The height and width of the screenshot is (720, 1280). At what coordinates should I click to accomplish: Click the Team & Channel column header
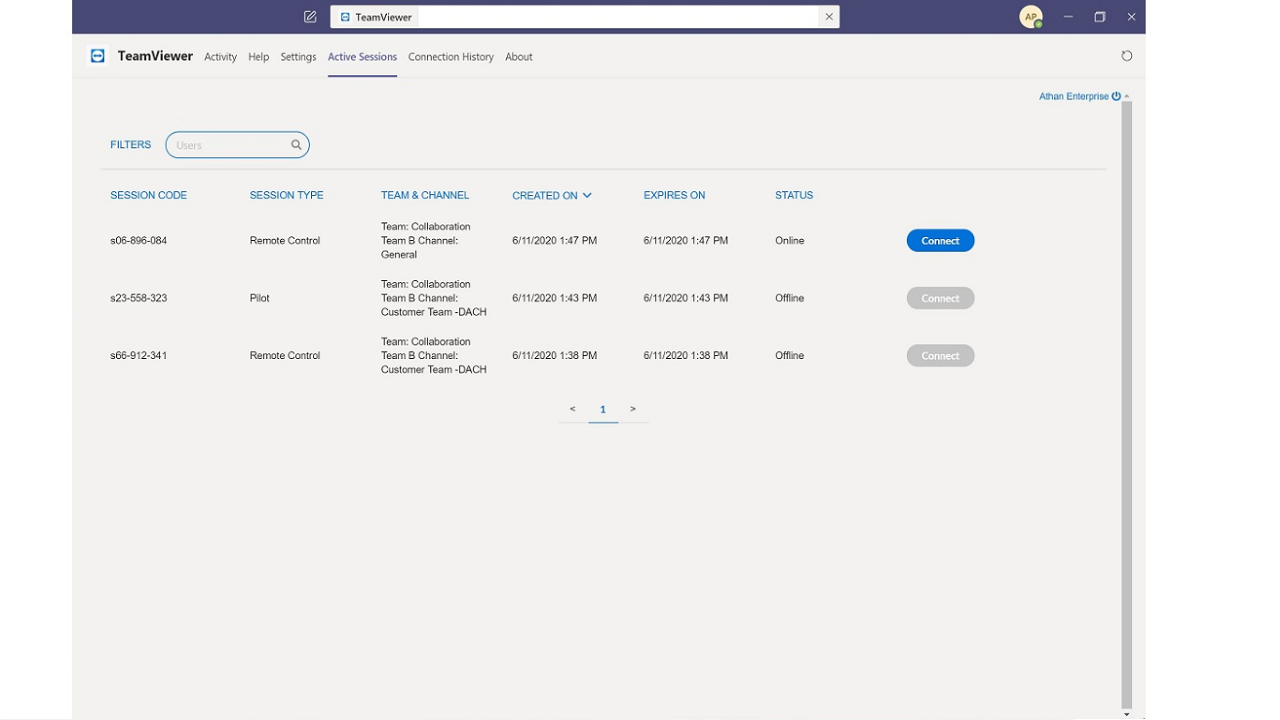425,195
